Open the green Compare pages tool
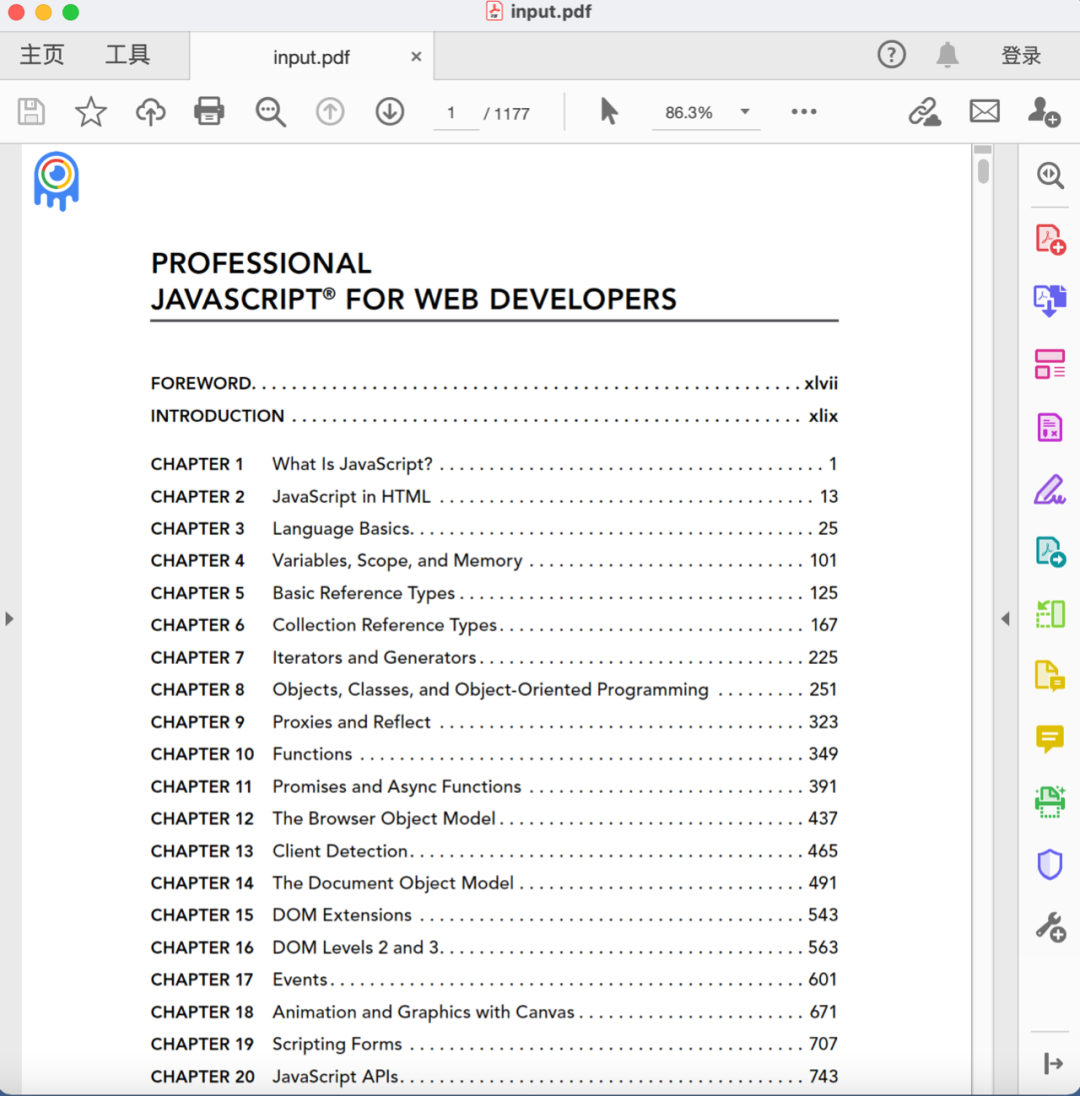The height and width of the screenshot is (1096, 1080). 1050,614
